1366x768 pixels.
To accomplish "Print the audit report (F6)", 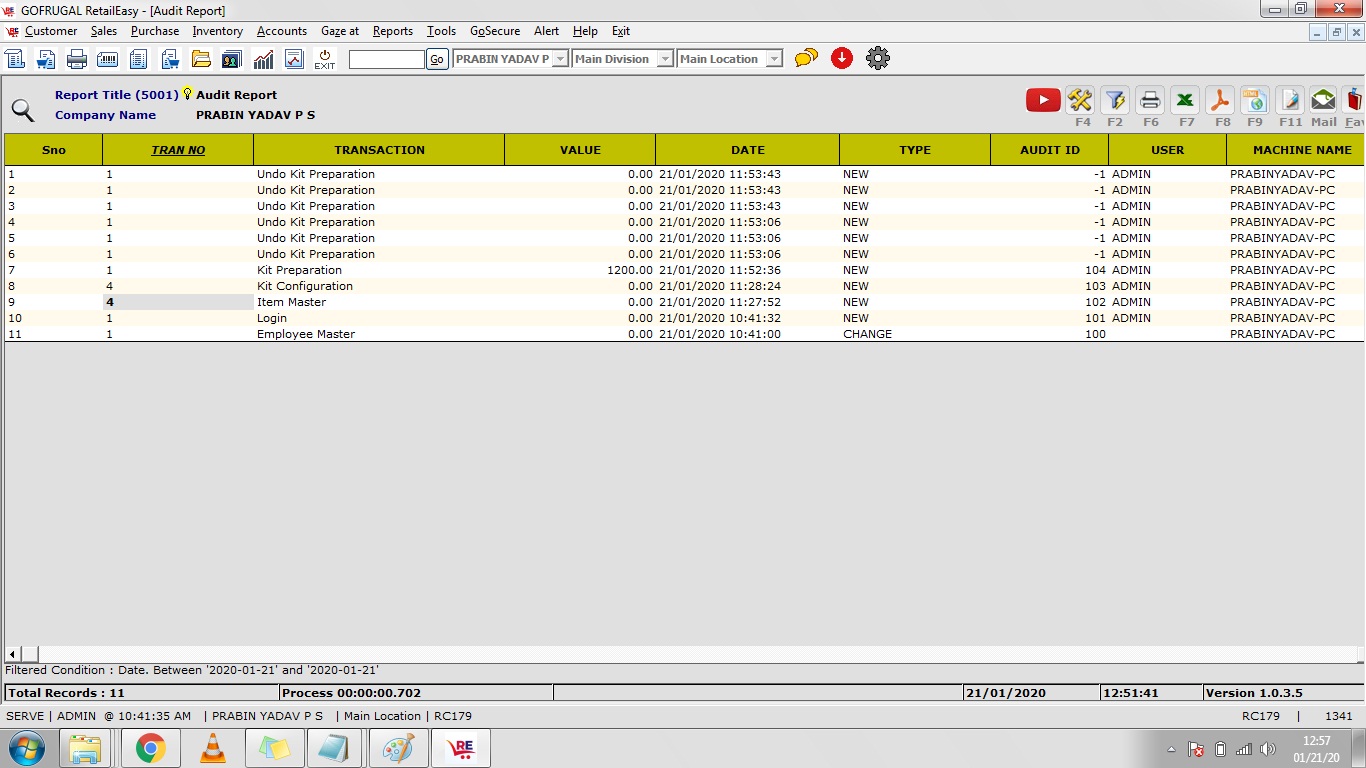I will click(x=1150, y=100).
